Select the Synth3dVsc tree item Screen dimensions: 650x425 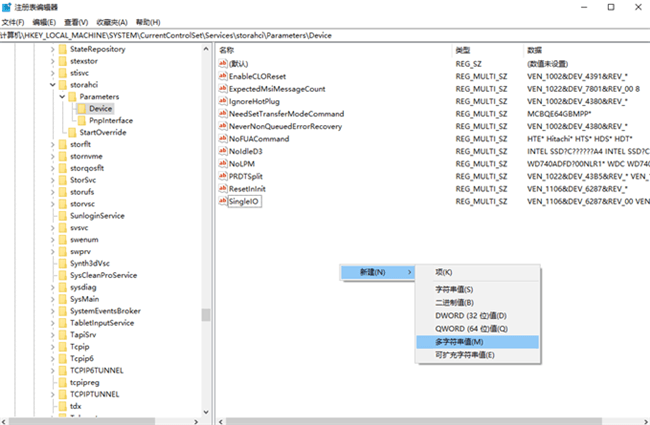[x=90, y=263]
